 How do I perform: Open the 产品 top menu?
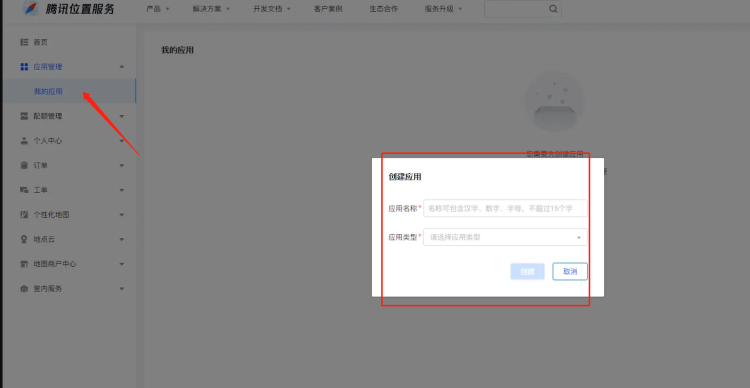point(157,9)
